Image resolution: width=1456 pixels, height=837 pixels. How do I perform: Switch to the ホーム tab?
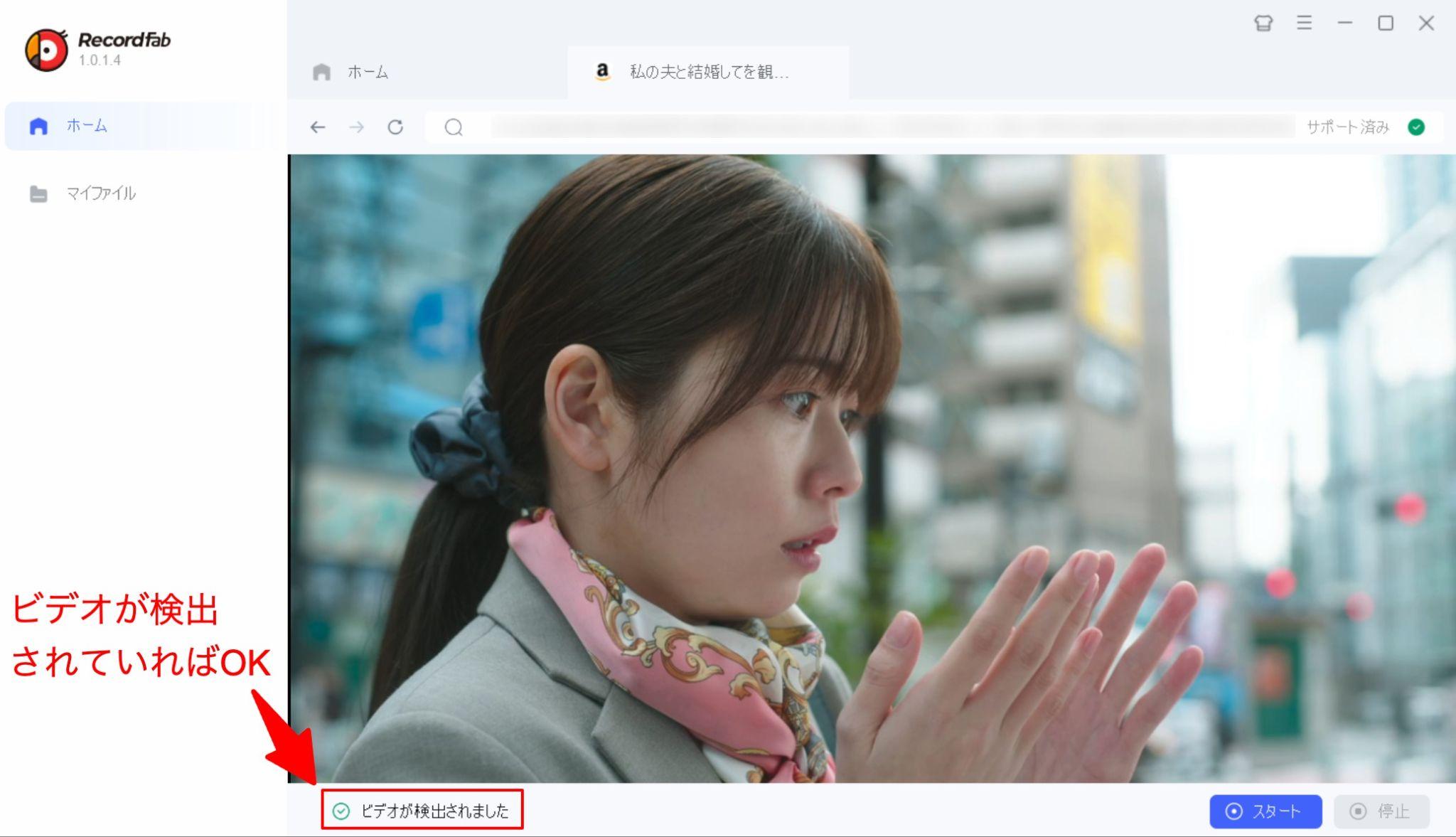(427, 72)
